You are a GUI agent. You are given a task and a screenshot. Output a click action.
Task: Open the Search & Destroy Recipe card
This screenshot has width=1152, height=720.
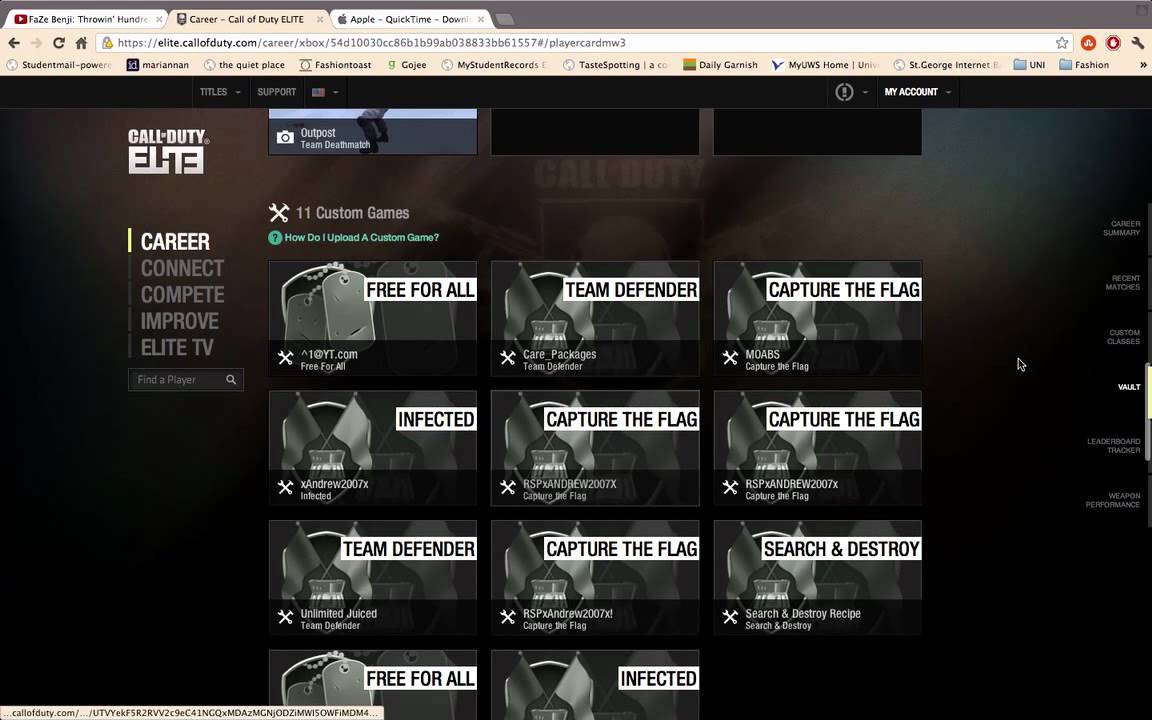pyautogui.click(x=818, y=578)
